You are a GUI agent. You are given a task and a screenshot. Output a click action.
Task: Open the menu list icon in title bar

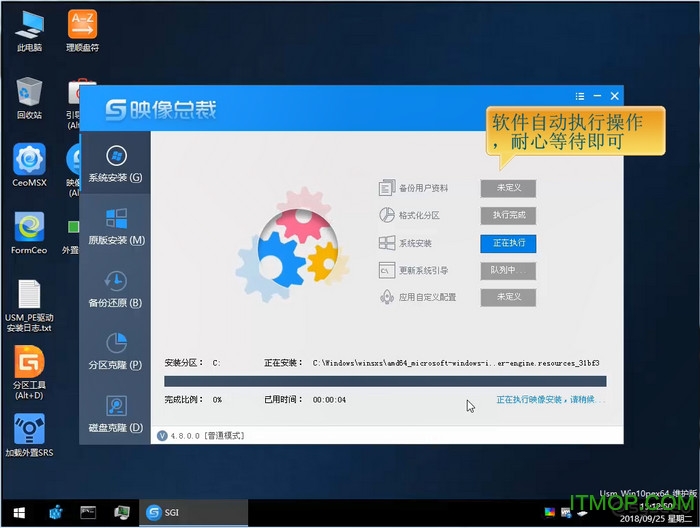coord(580,96)
